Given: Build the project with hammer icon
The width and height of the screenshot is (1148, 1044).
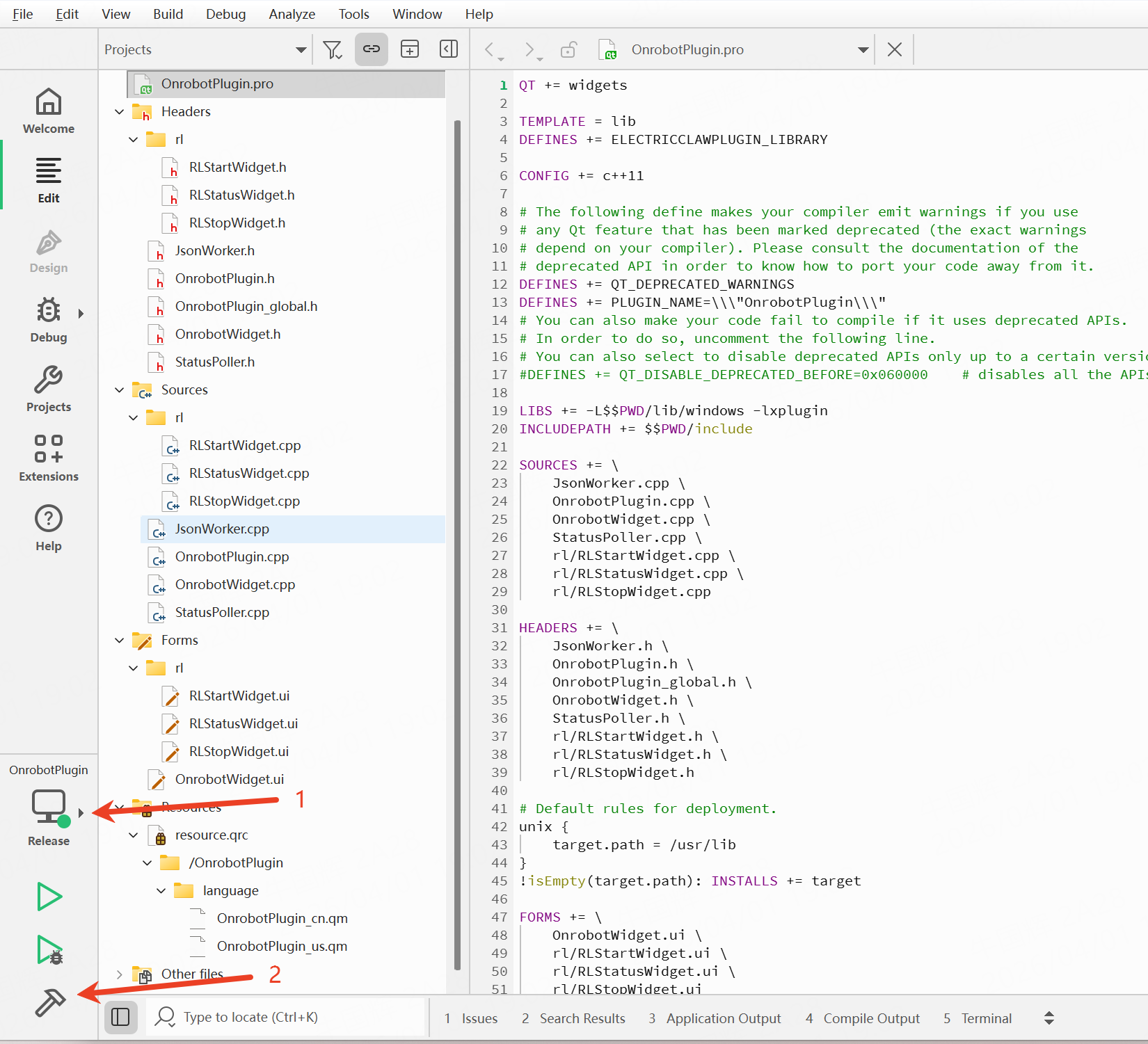Looking at the screenshot, I should [x=49, y=1002].
